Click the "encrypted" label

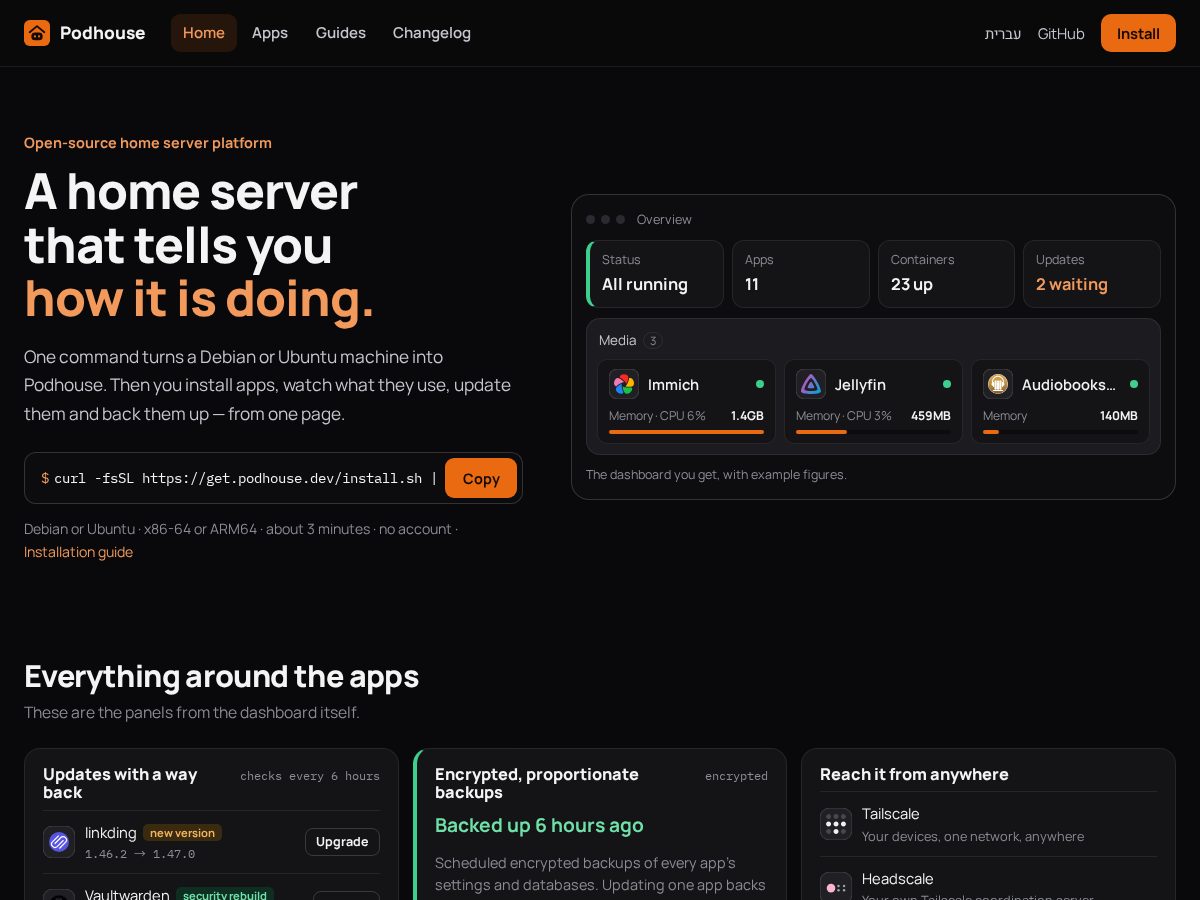point(736,776)
